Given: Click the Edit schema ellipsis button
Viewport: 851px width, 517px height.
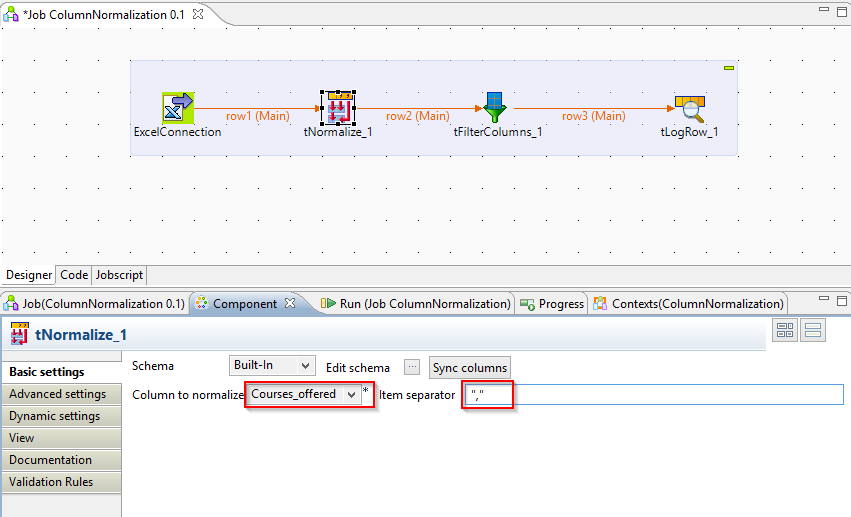Looking at the screenshot, I should point(412,367).
